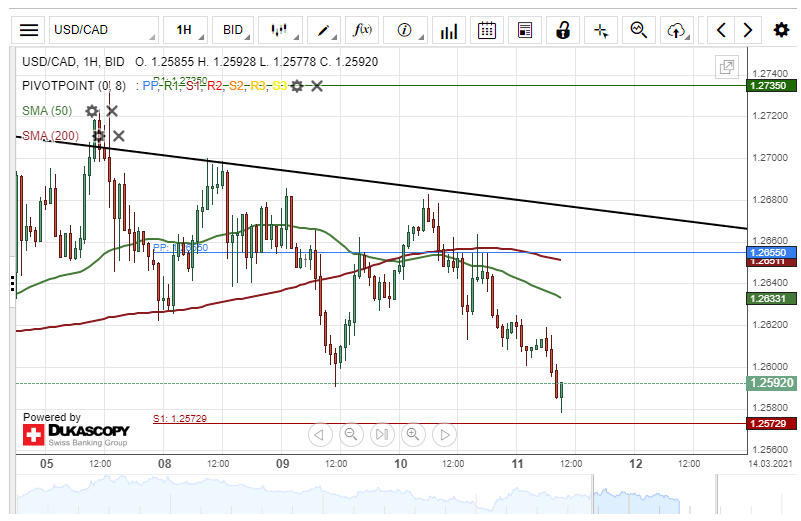Click the 1.27350 R1 price label
Screen dimensions: 801x521
tap(771, 85)
